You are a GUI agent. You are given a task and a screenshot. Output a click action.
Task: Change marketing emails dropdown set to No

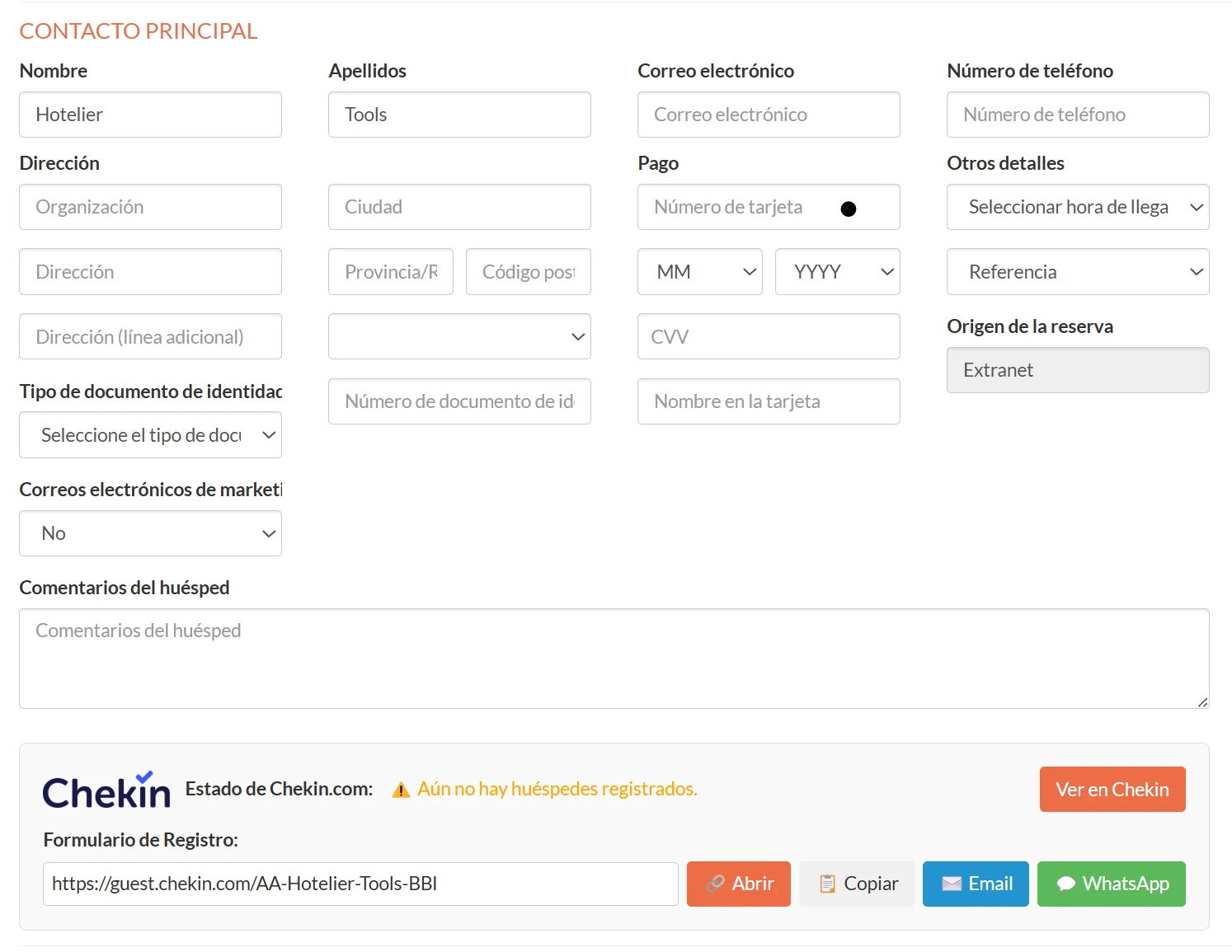tap(150, 533)
